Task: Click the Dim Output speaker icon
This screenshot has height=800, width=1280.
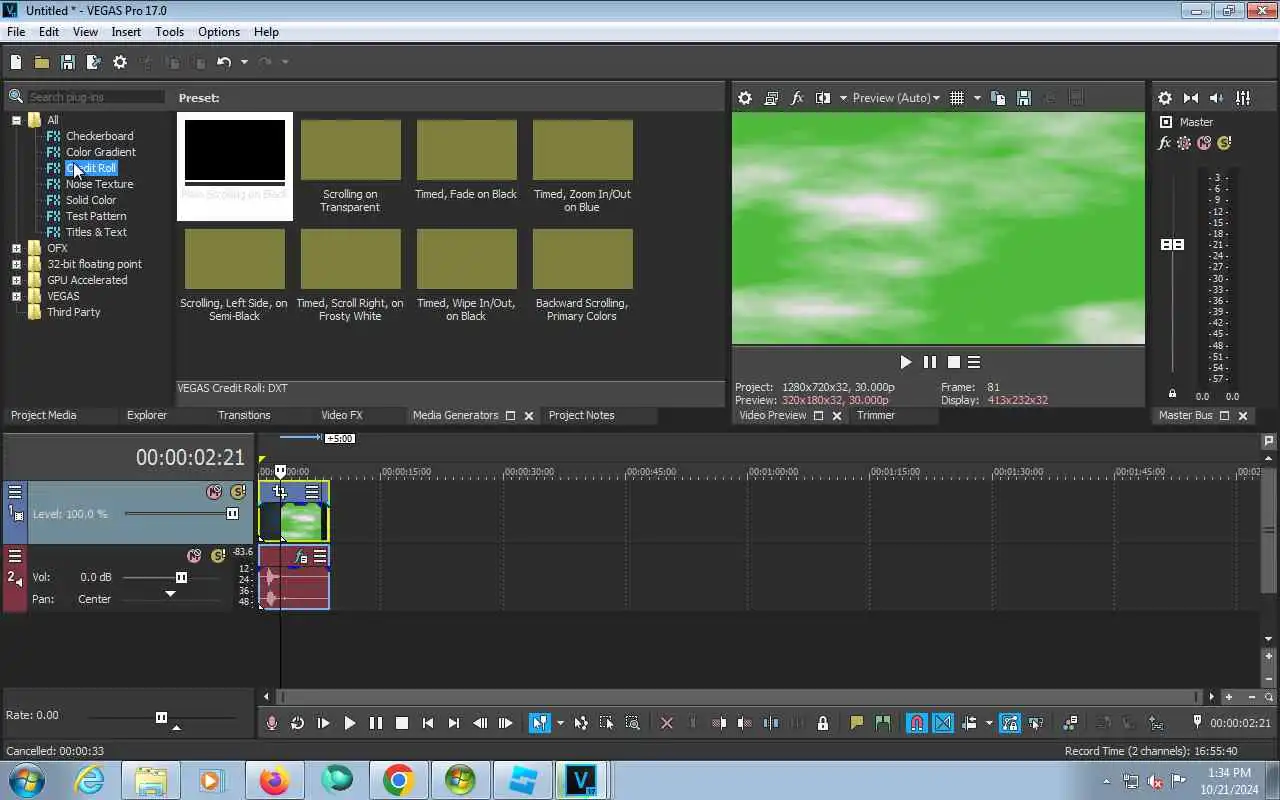Action: coord(1217,98)
